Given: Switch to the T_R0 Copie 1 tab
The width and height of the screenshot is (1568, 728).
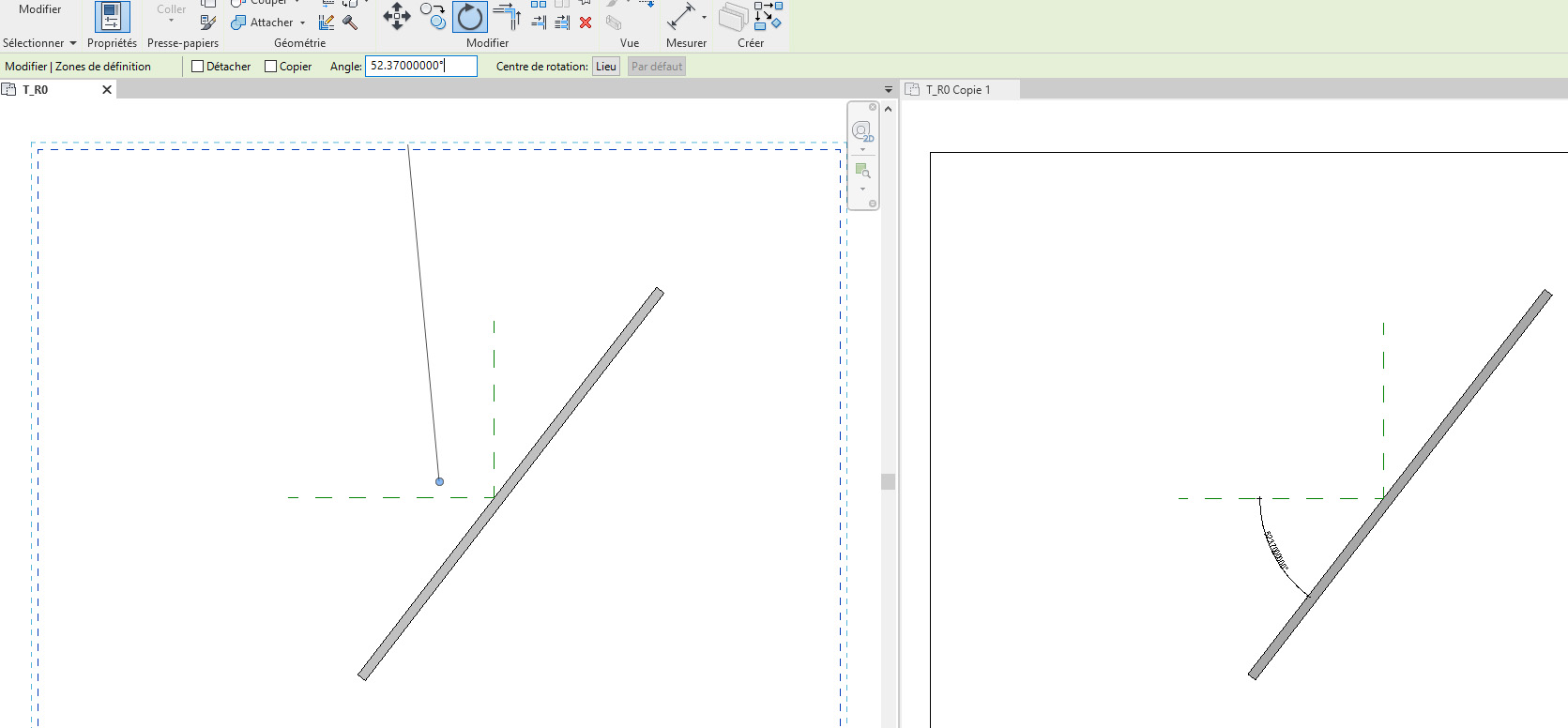Looking at the screenshot, I should coord(957,90).
